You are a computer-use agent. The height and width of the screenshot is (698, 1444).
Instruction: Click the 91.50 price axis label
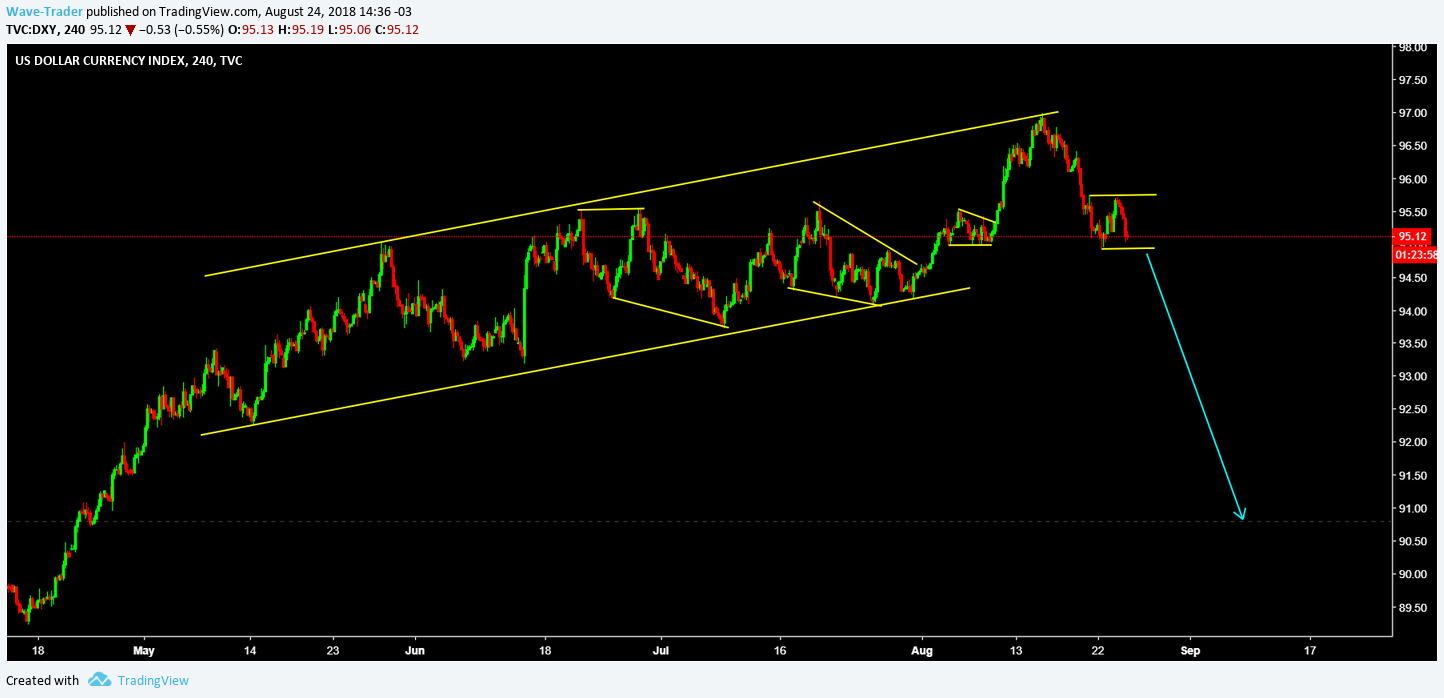click(x=1412, y=475)
